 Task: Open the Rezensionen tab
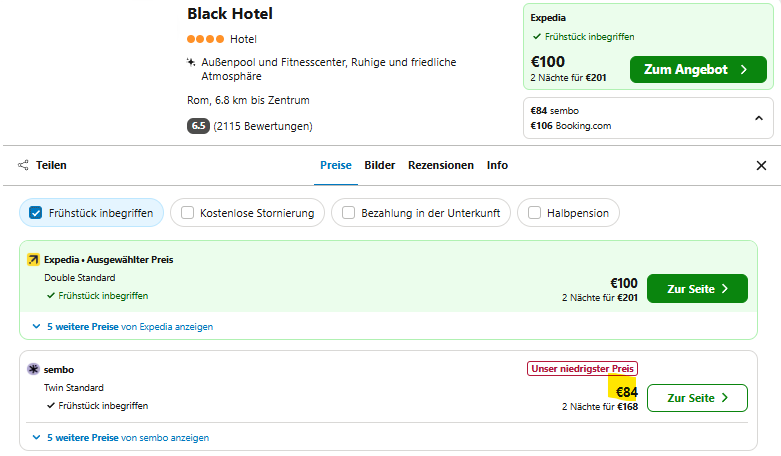point(441,165)
